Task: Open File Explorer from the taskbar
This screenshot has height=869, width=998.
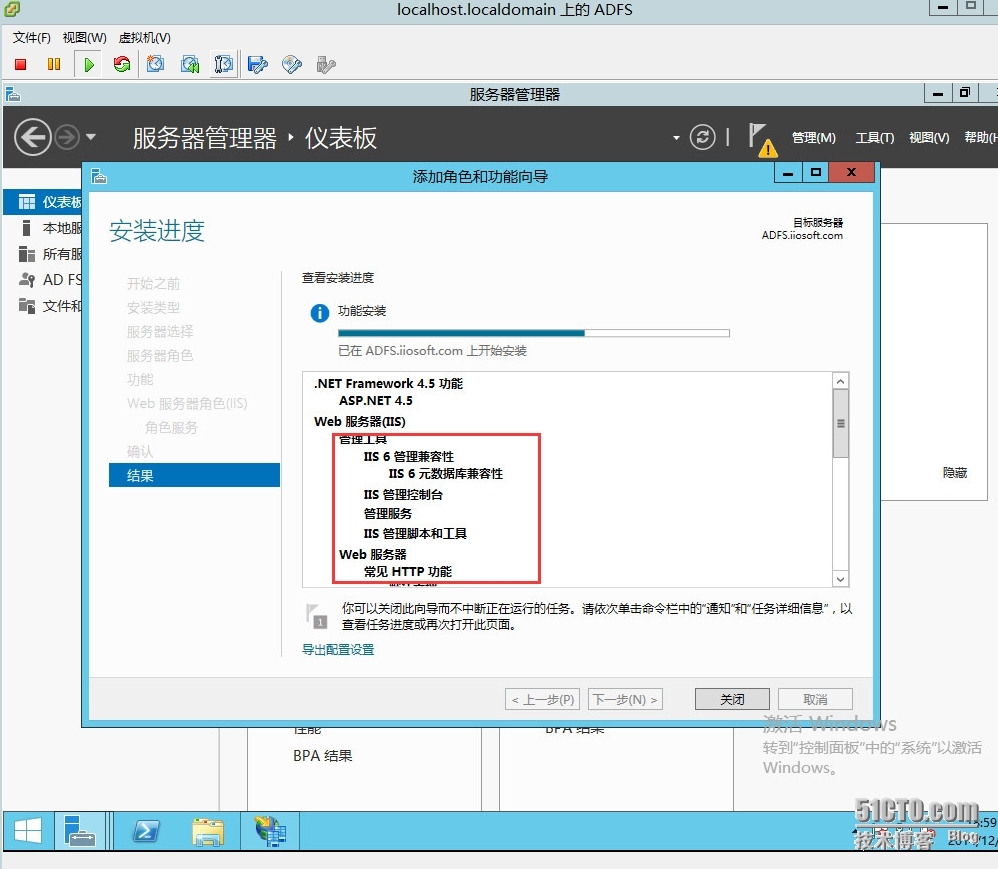Action: click(207, 831)
